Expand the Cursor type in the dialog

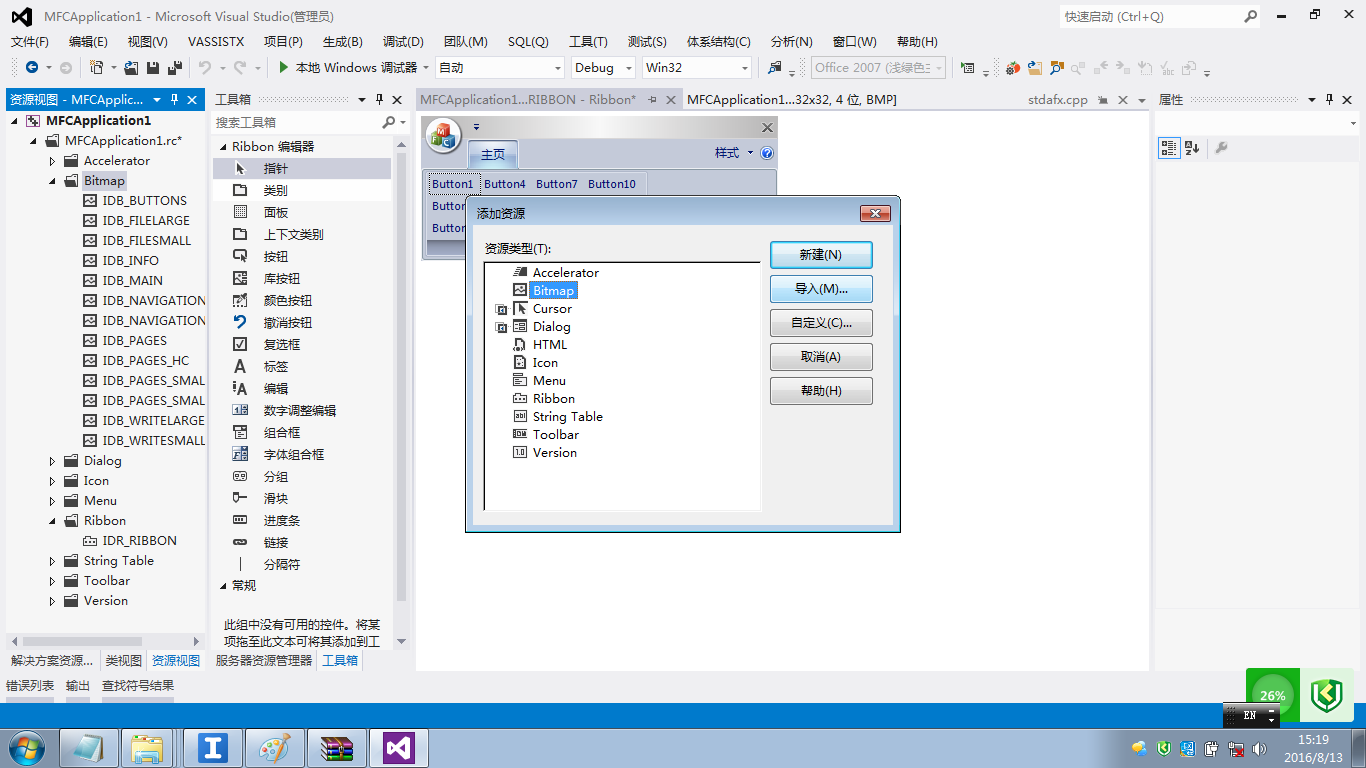(502, 310)
